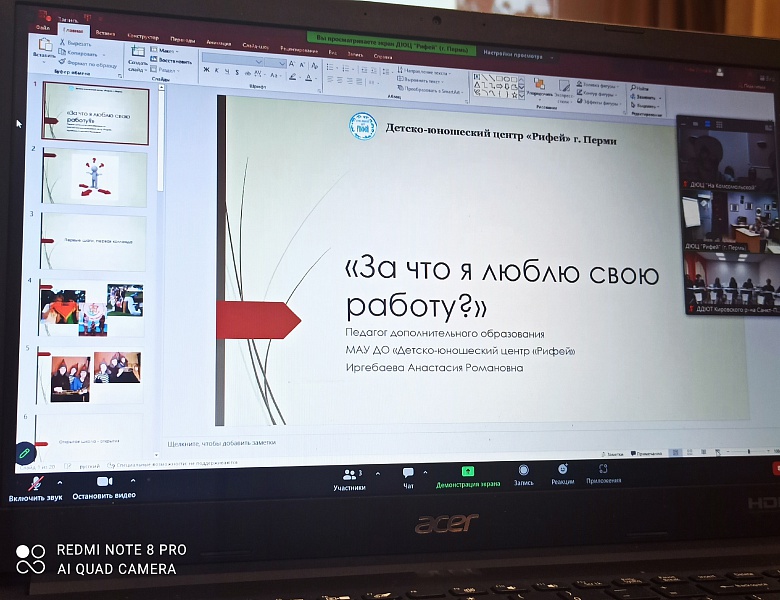Open Приложения apps in Zoom toolbar
This screenshot has width=780, height=600.
pos(603,474)
